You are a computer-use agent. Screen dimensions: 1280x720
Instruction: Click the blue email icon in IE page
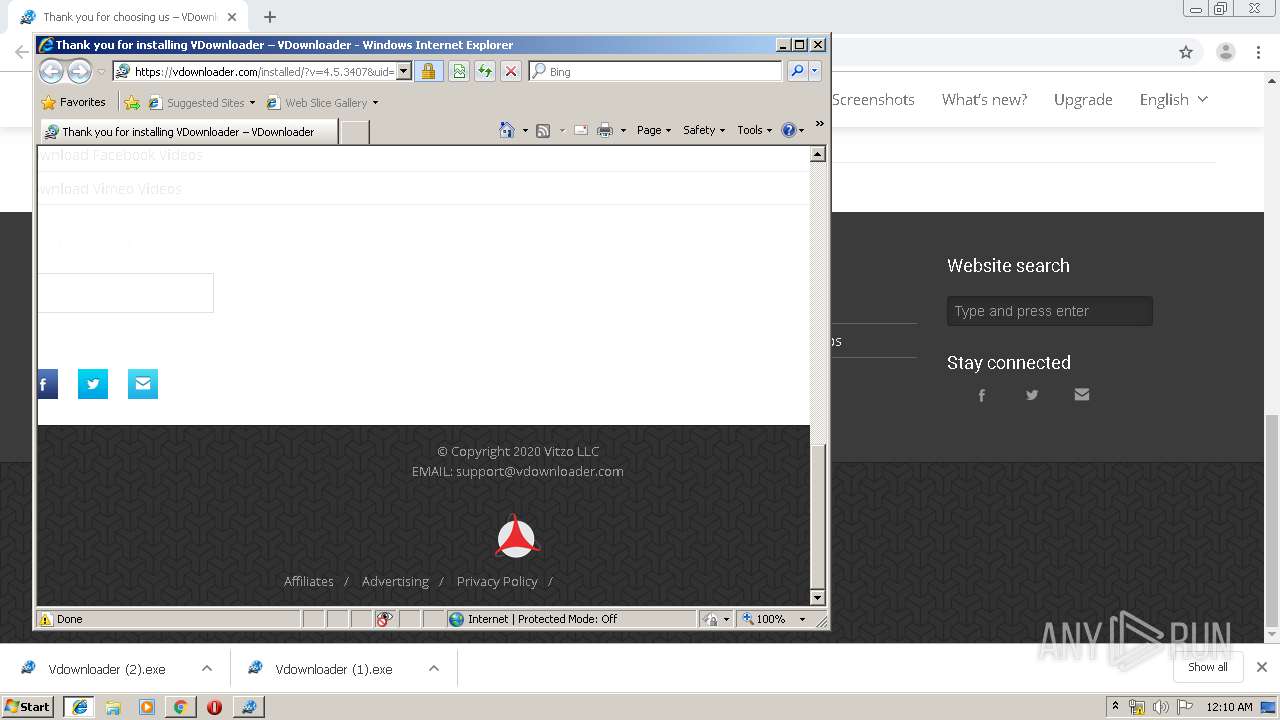point(143,384)
